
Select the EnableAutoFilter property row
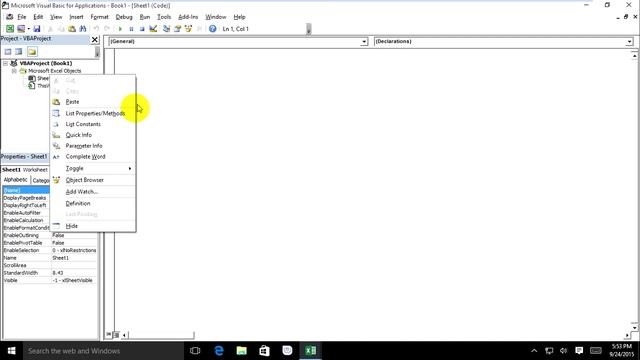coord(26,213)
